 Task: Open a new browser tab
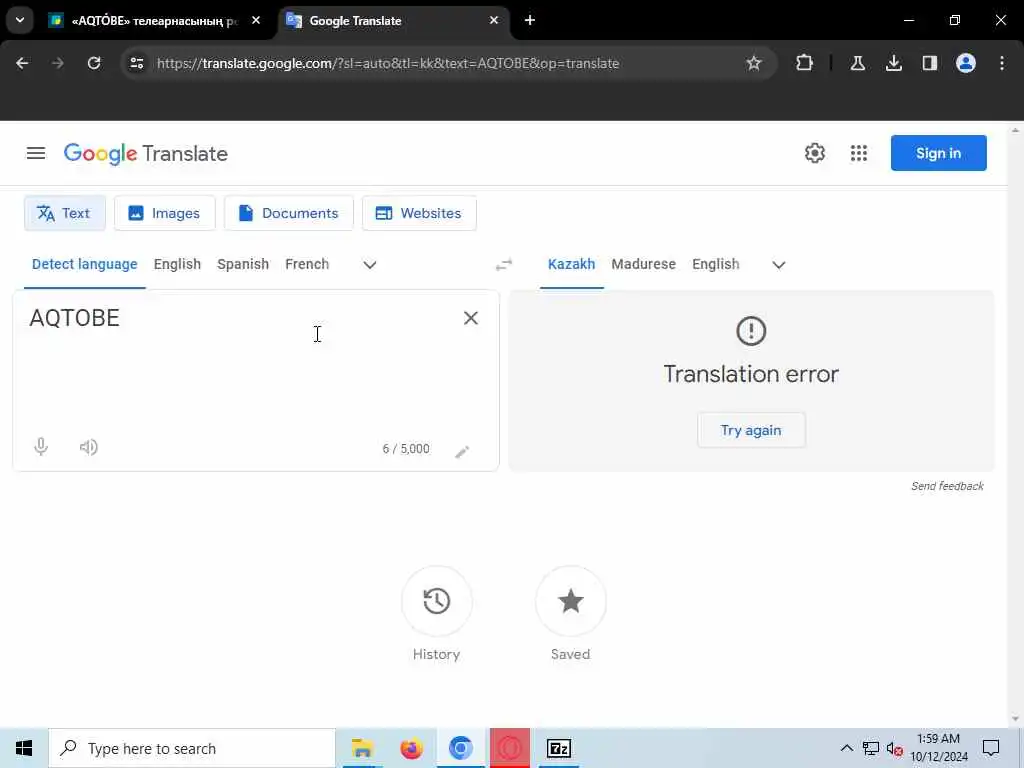[x=530, y=20]
